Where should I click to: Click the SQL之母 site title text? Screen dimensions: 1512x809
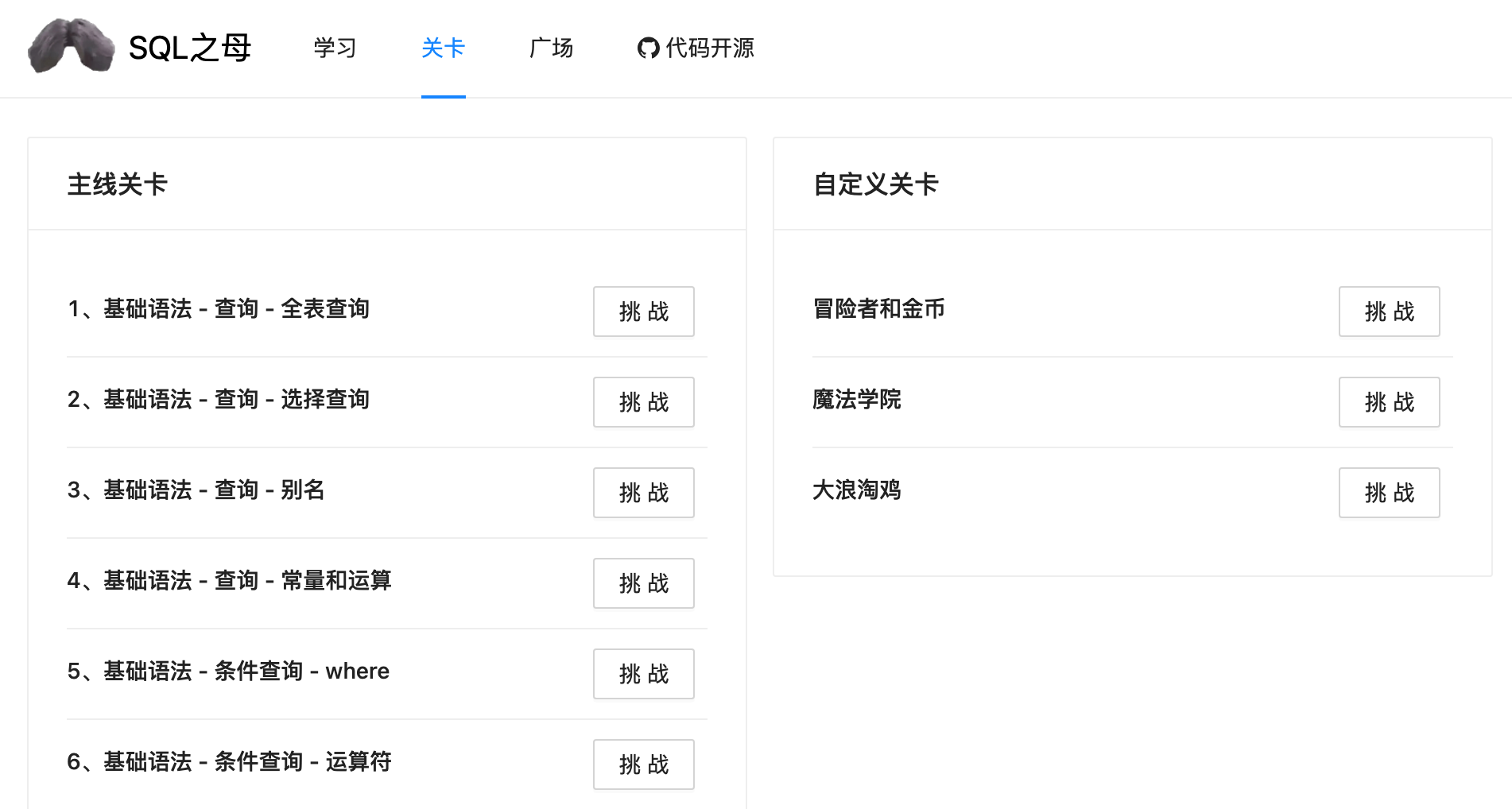[x=191, y=48]
